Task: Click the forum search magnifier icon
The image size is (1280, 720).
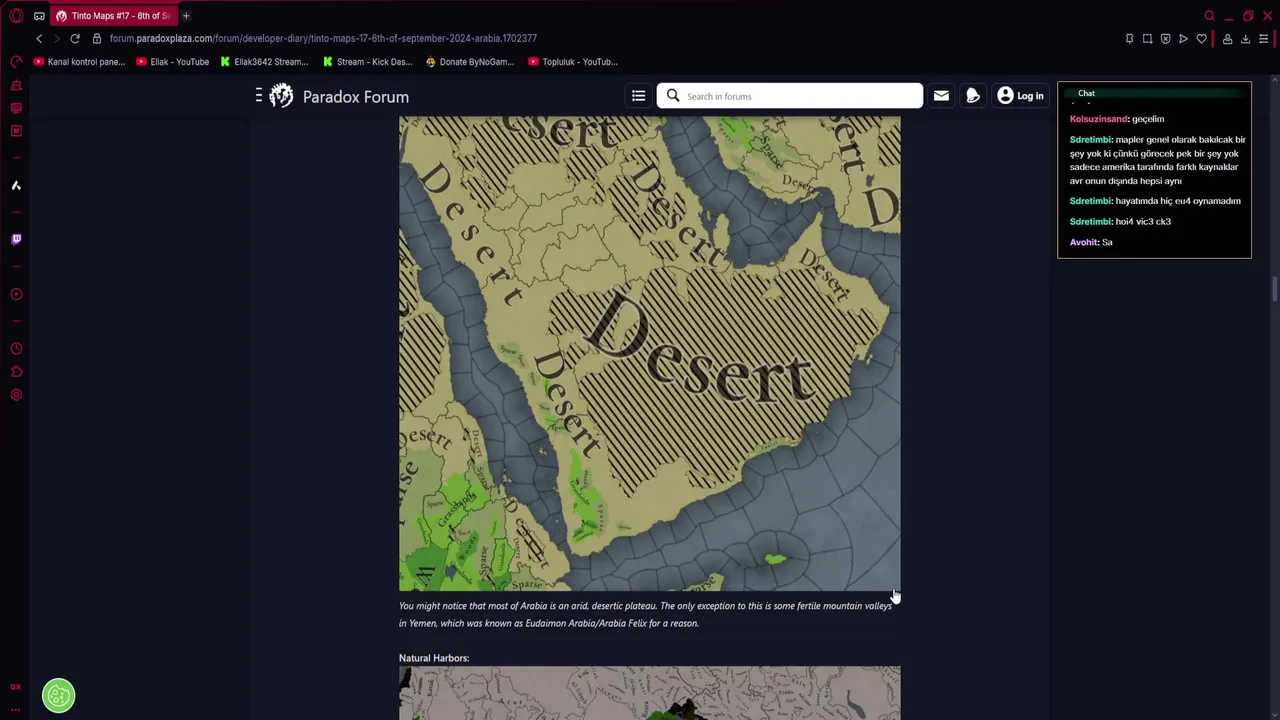Action: 673,96
